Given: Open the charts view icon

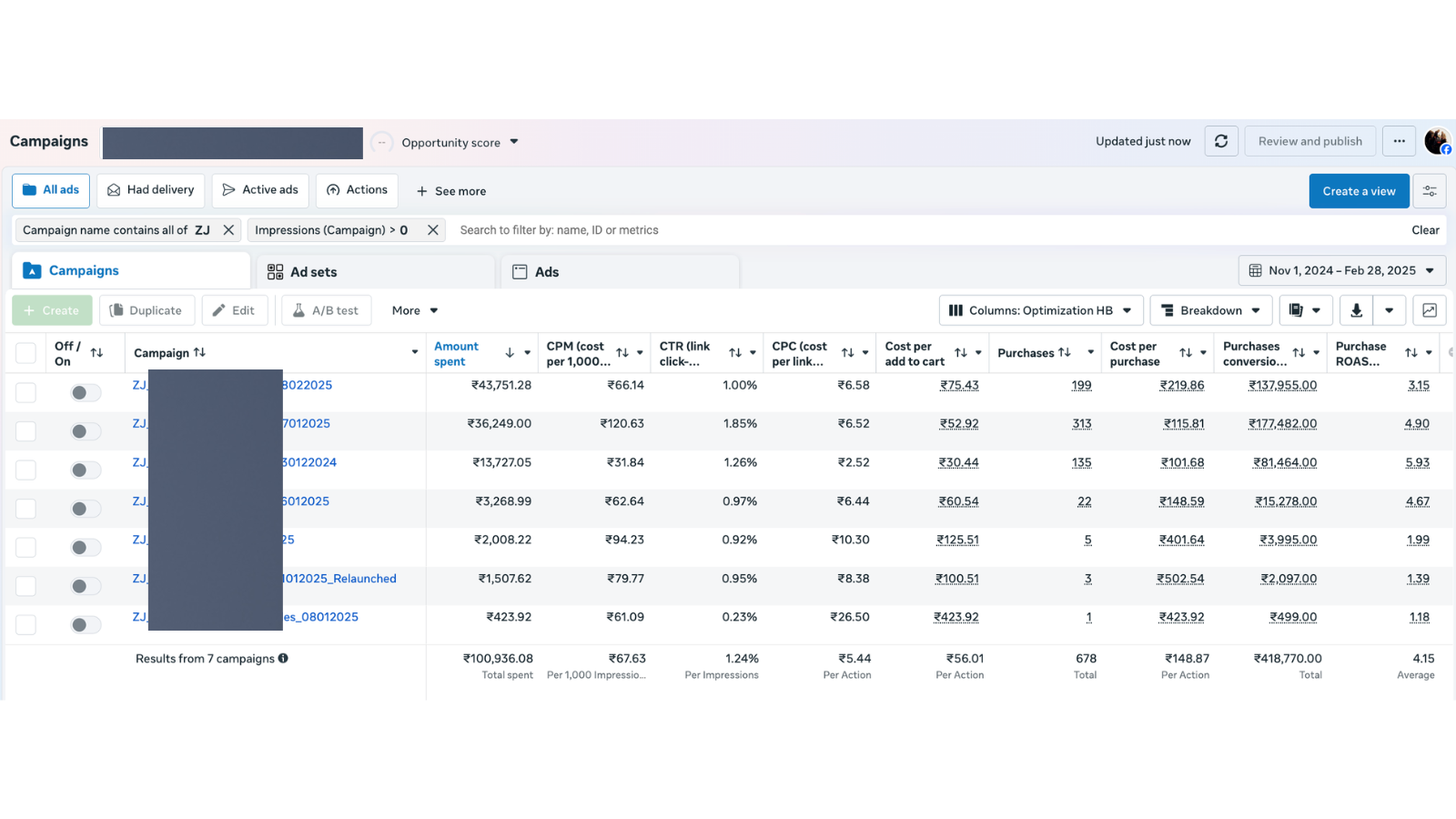Looking at the screenshot, I should click(x=1430, y=310).
